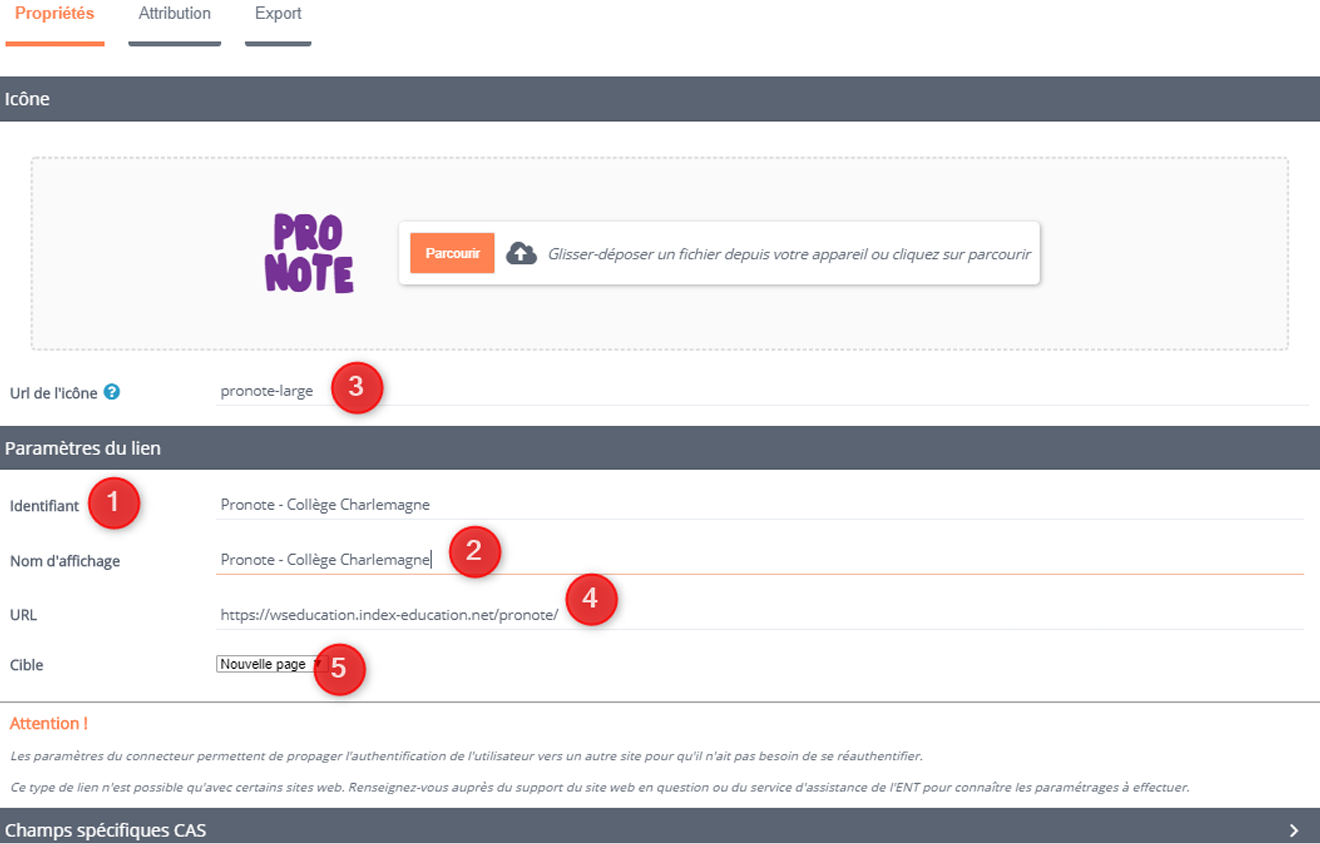Image resolution: width=1320 pixels, height=844 pixels.
Task: Select the Propriétés tab
Action: (55, 14)
